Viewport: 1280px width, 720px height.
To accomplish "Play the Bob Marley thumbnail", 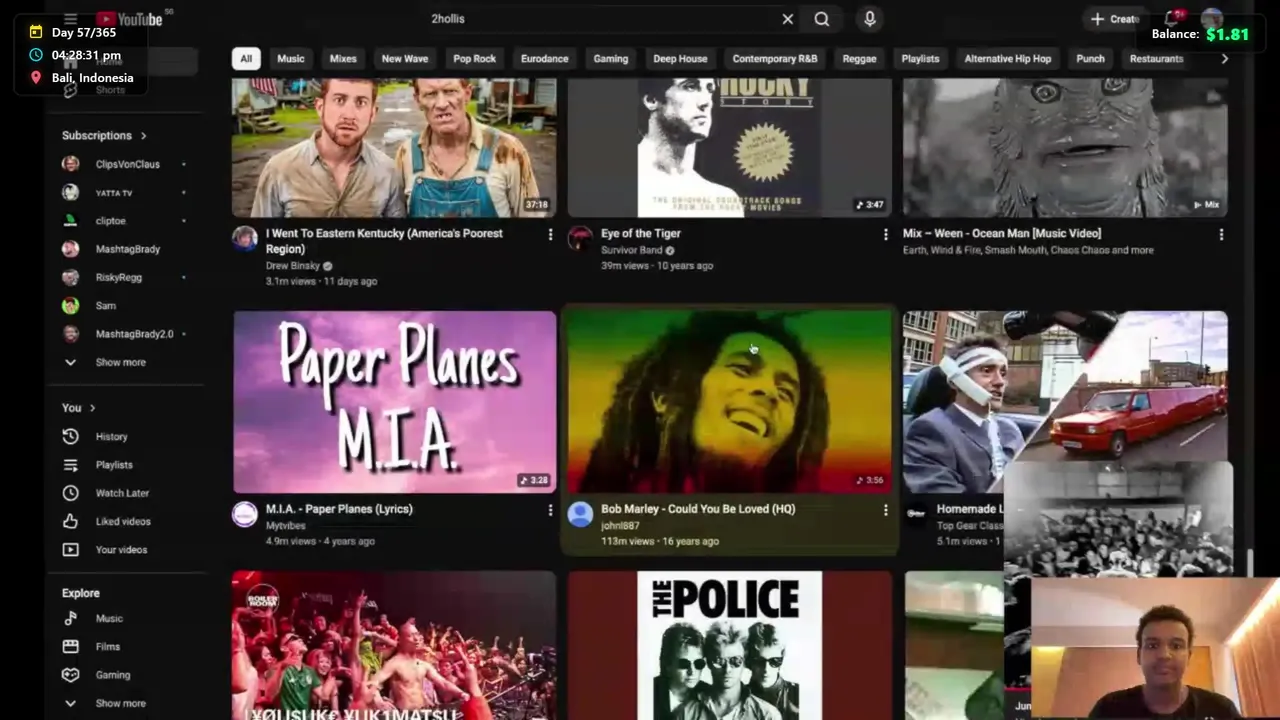I will [x=730, y=402].
